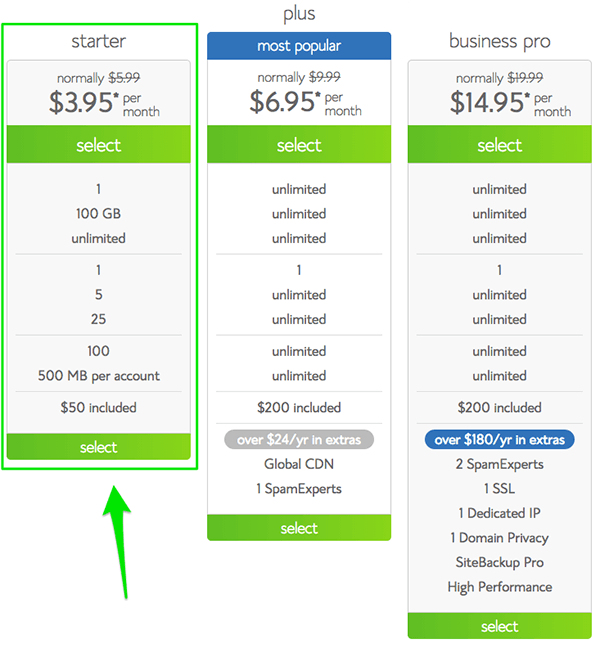This screenshot has width=600, height=648.
Task: Click the 'over $180/yr in extras' badge
Action: tap(499, 439)
